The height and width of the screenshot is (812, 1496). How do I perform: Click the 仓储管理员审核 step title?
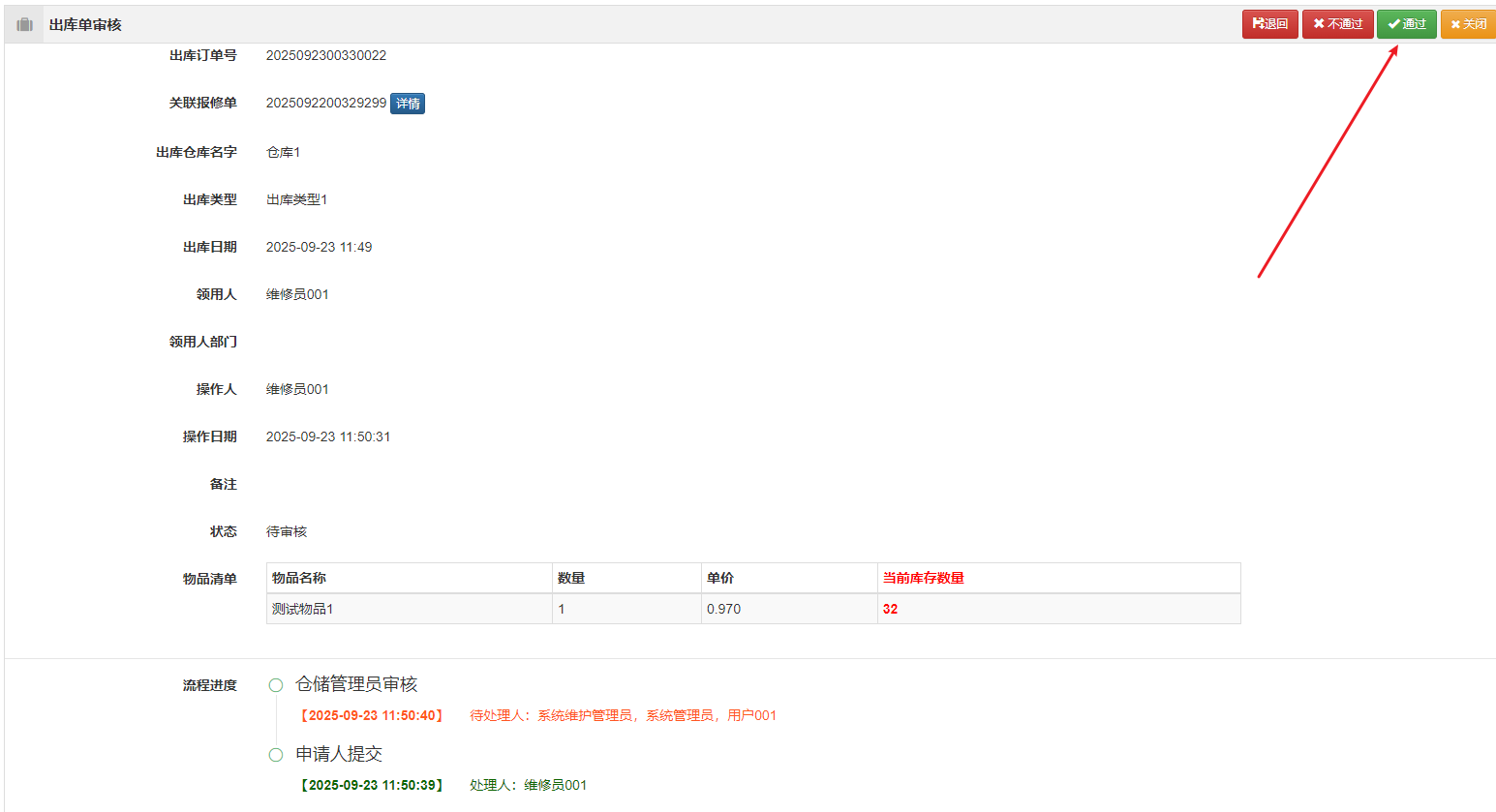[356, 684]
